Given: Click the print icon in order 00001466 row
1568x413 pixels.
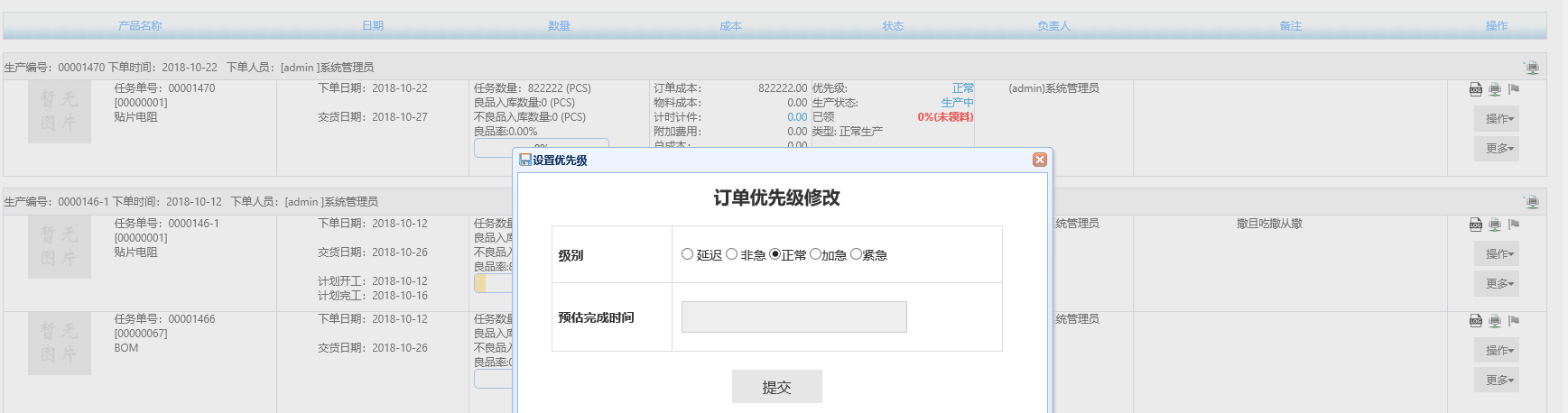Looking at the screenshot, I should coord(1495,320).
